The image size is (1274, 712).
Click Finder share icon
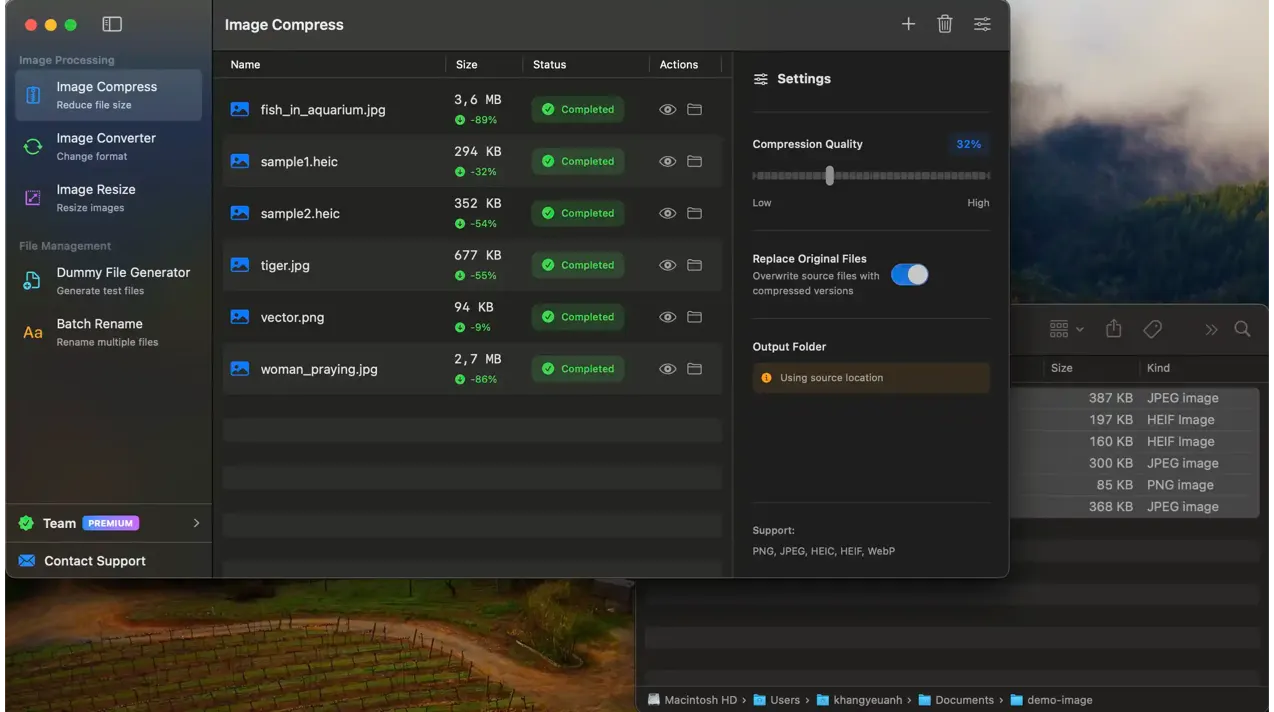tap(1114, 329)
